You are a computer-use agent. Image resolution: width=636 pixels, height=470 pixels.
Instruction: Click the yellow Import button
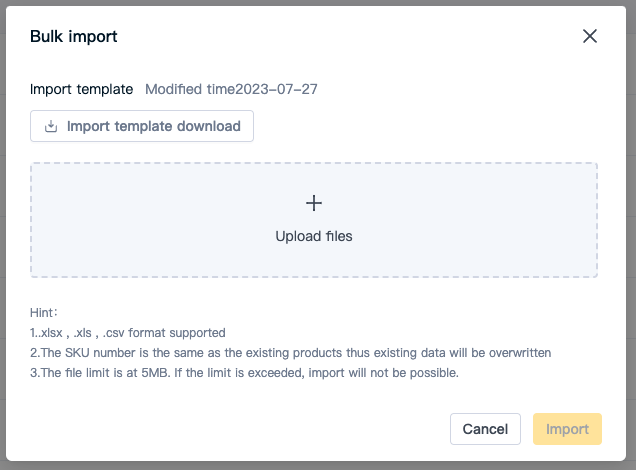pyautogui.click(x=567, y=429)
